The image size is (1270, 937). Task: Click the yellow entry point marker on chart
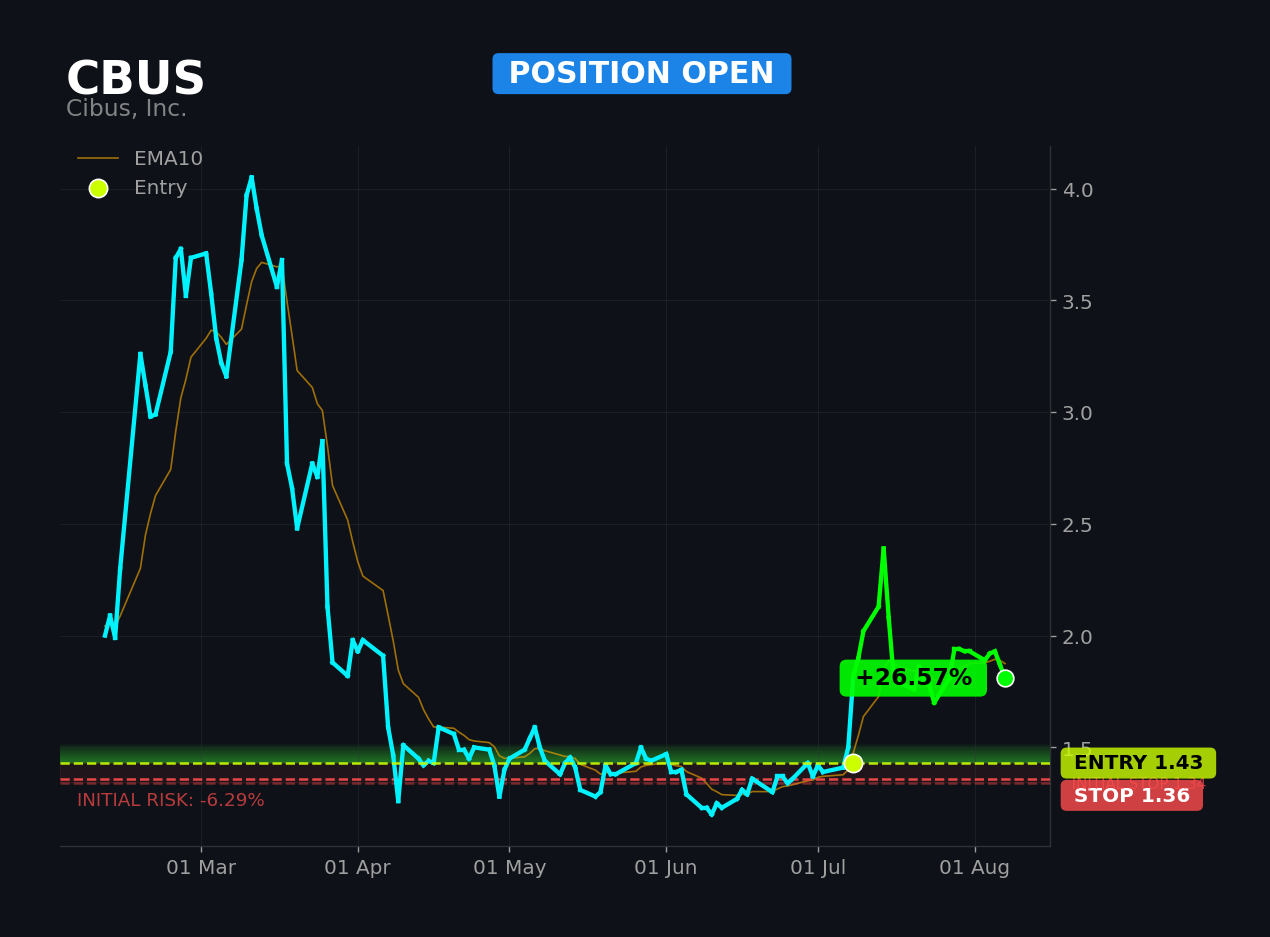coord(853,763)
